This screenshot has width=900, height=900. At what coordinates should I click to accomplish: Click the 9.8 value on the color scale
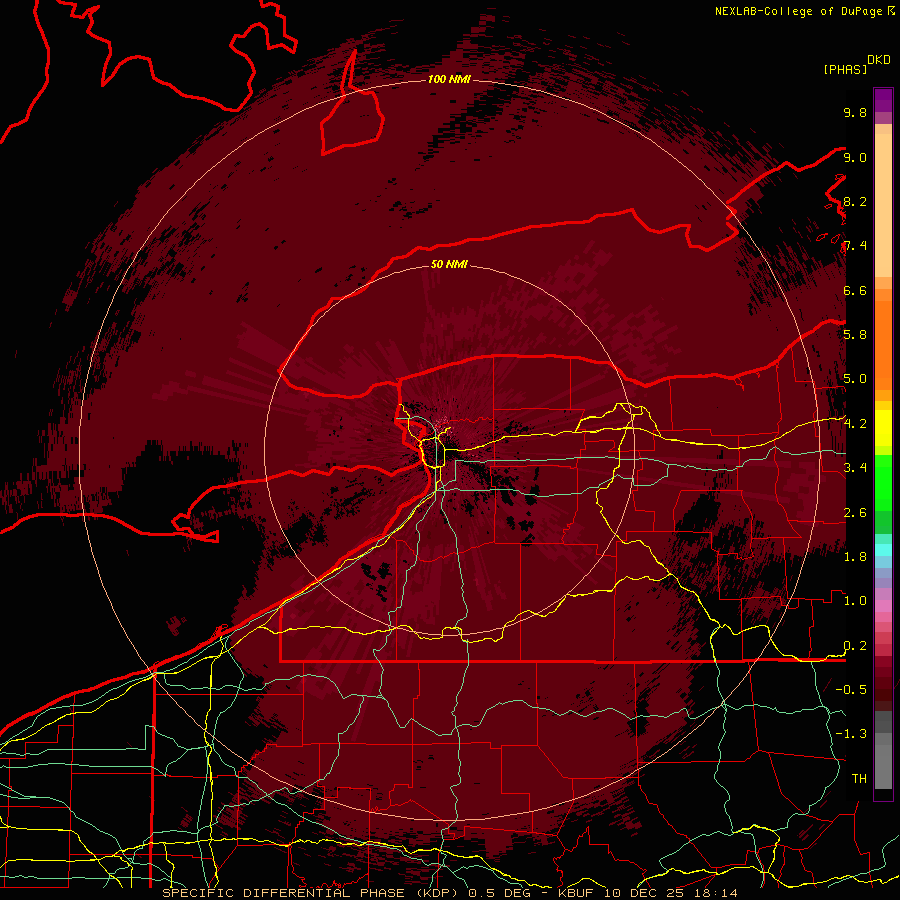[855, 112]
